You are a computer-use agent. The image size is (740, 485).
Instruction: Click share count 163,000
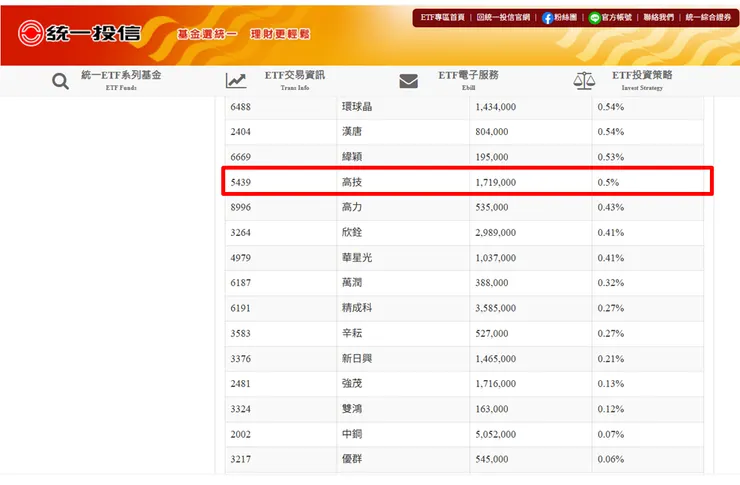pos(491,409)
